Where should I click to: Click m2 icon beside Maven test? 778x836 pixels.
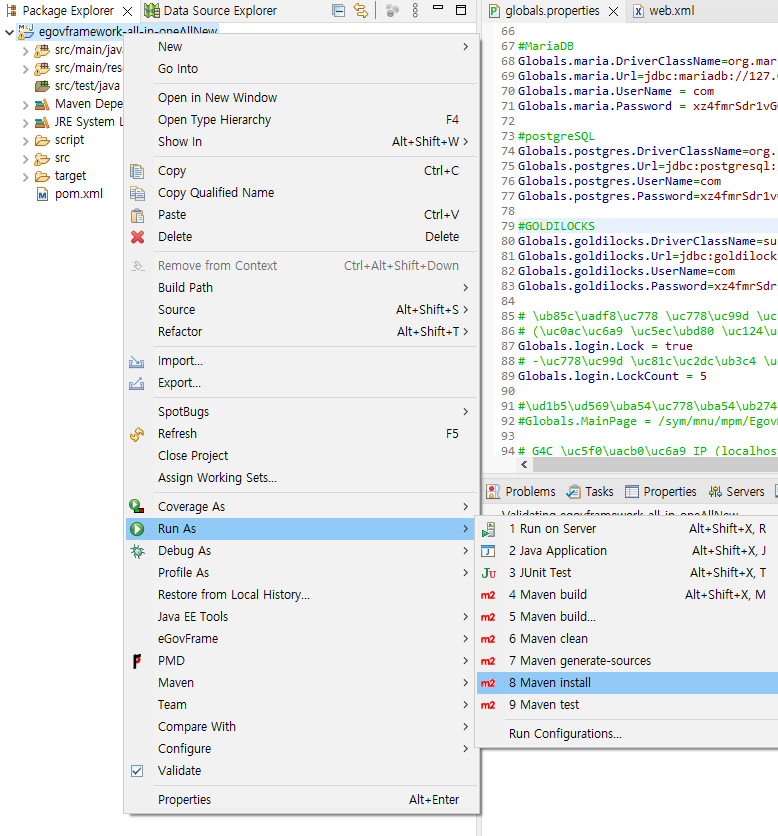[488, 705]
